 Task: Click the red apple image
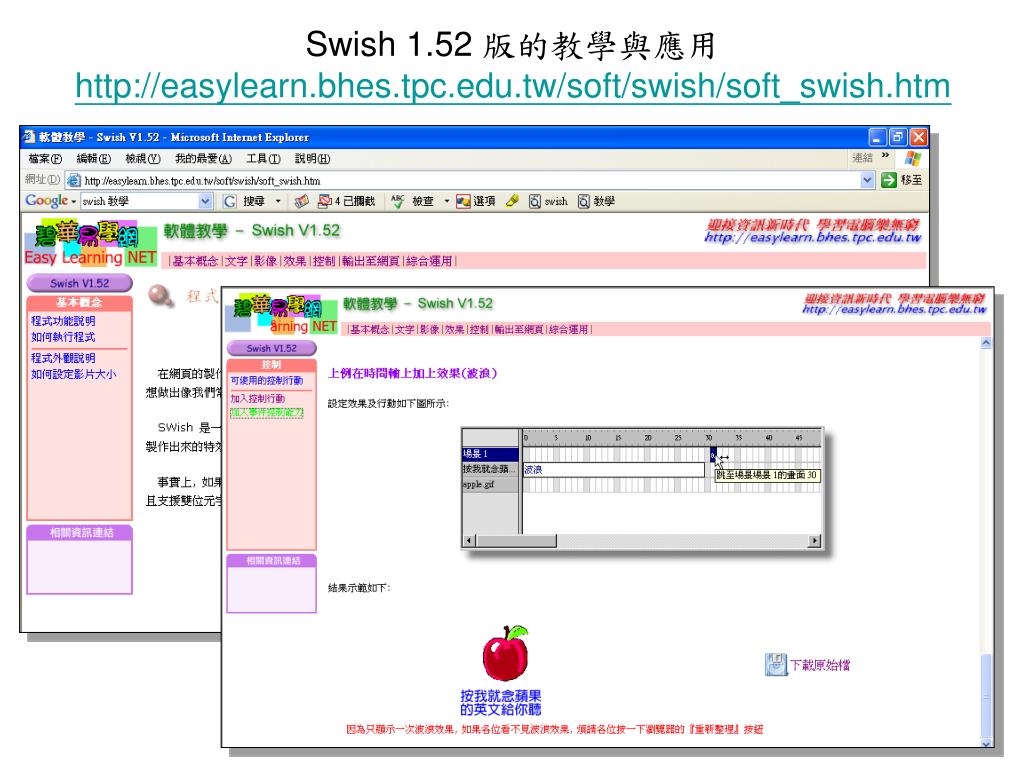pos(505,653)
